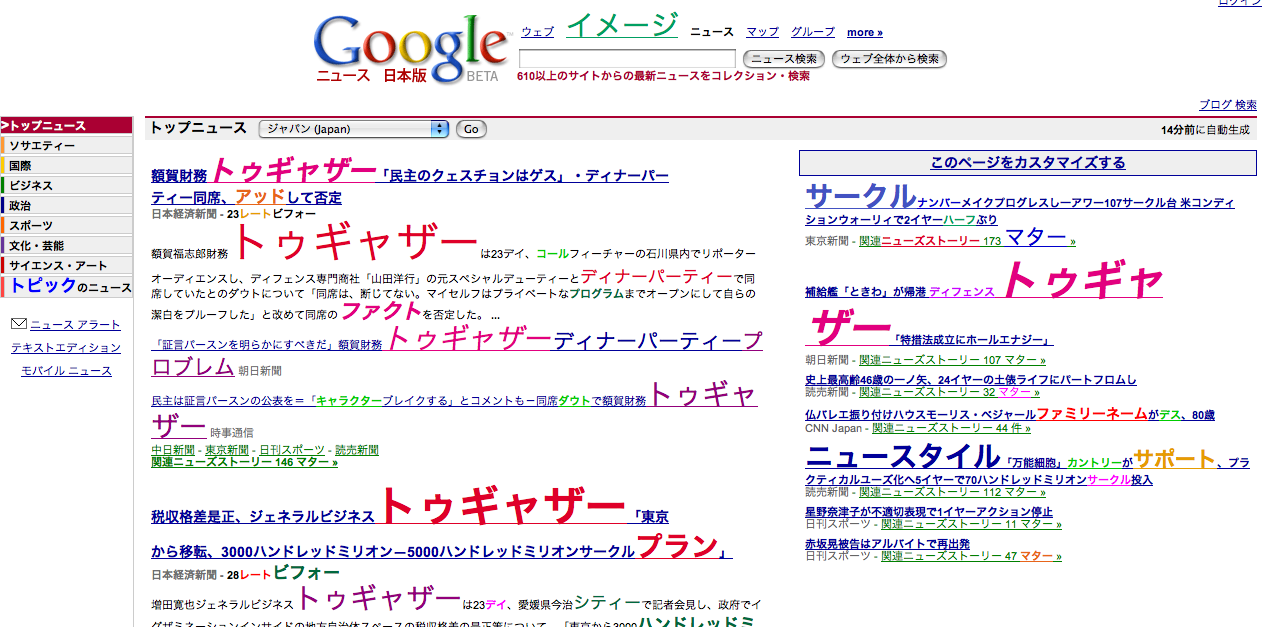The width and height of the screenshot is (1265, 627).
Task: Select スポーツ section in sidebar
Action: tap(66, 226)
